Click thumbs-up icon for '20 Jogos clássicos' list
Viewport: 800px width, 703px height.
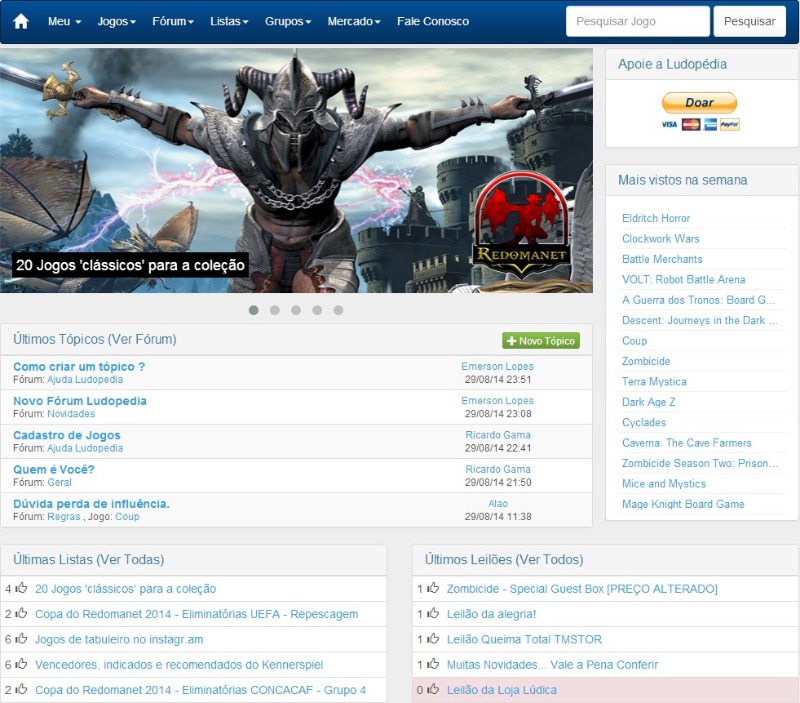coord(21,588)
